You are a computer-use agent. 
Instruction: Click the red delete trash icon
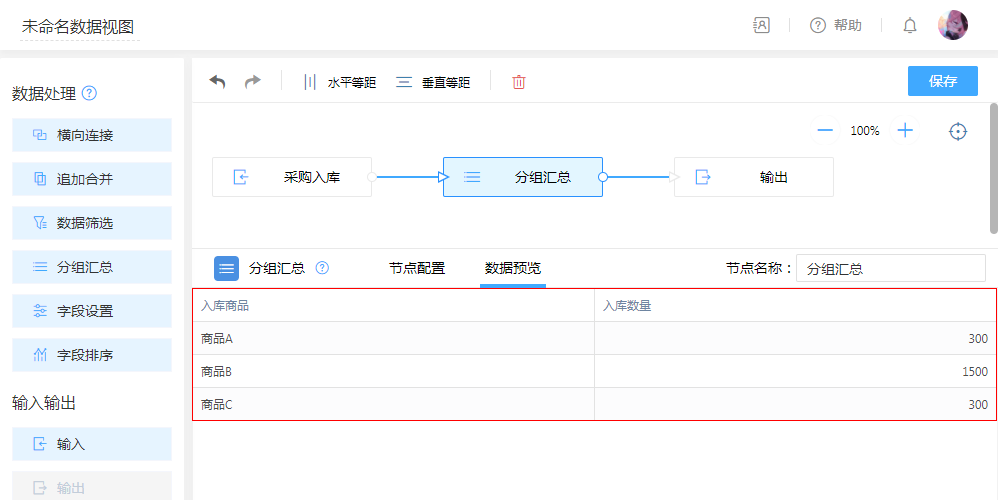coord(519,82)
